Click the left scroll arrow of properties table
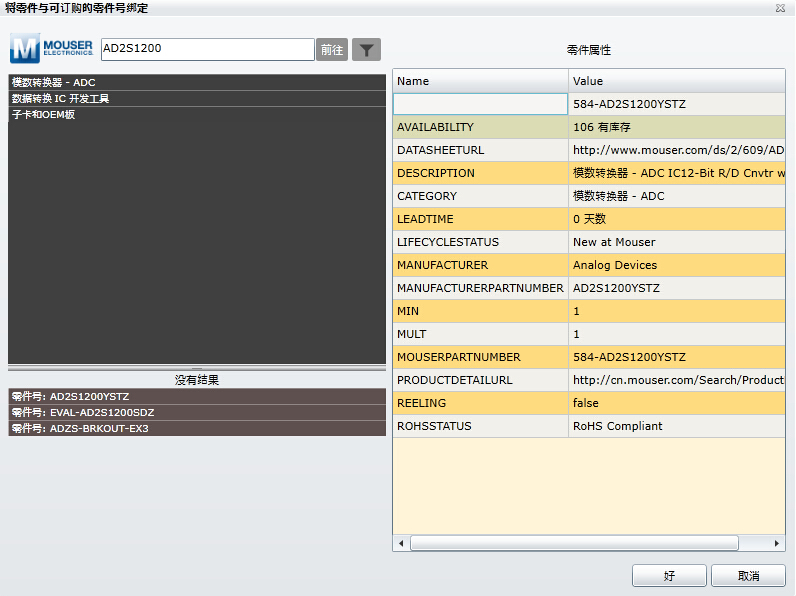Screen dimensions: 796x596 pos(401,543)
